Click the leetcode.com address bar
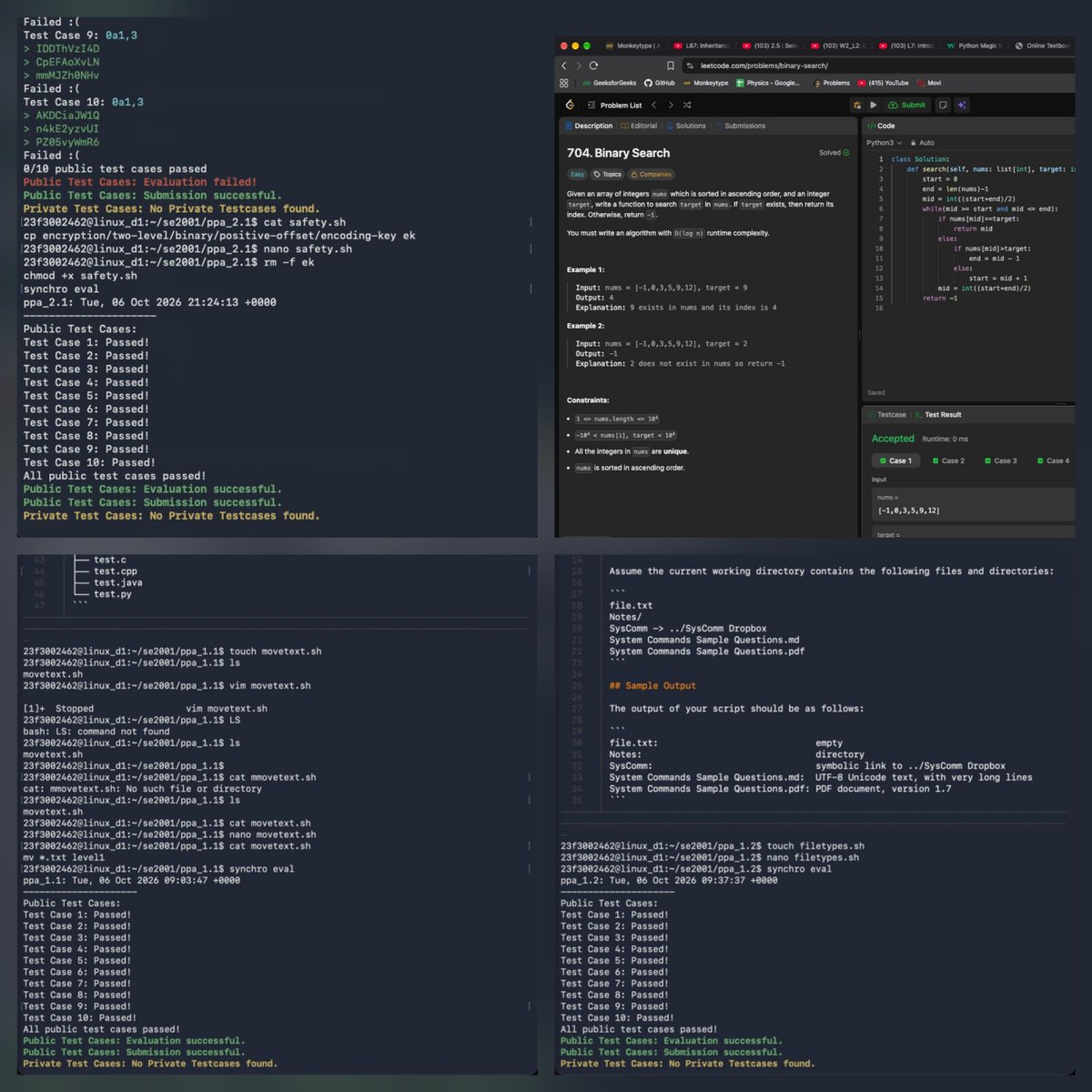The image size is (1092, 1092). tap(878, 66)
